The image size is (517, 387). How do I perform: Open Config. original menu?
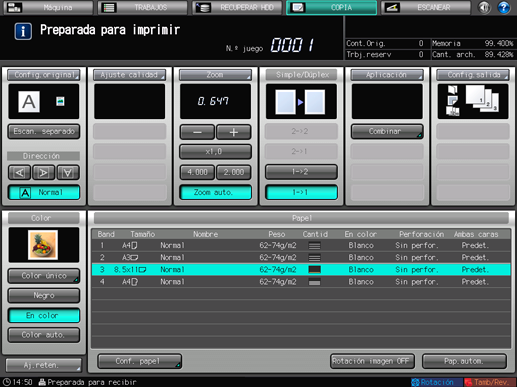pos(44,75)
